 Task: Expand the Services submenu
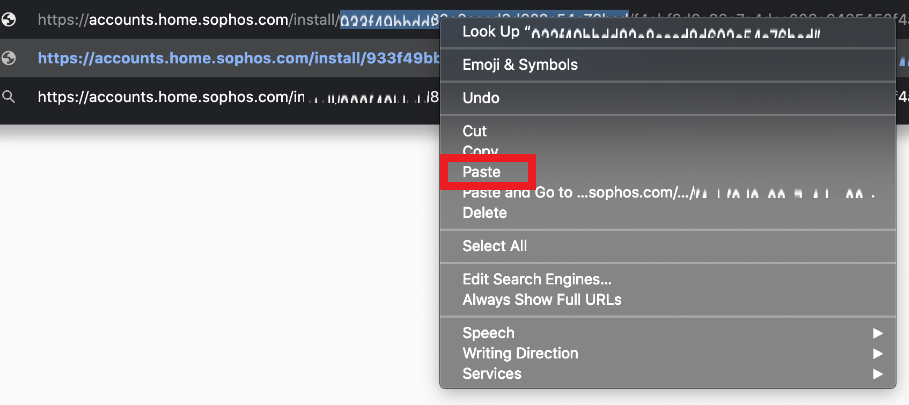point(492,374)
